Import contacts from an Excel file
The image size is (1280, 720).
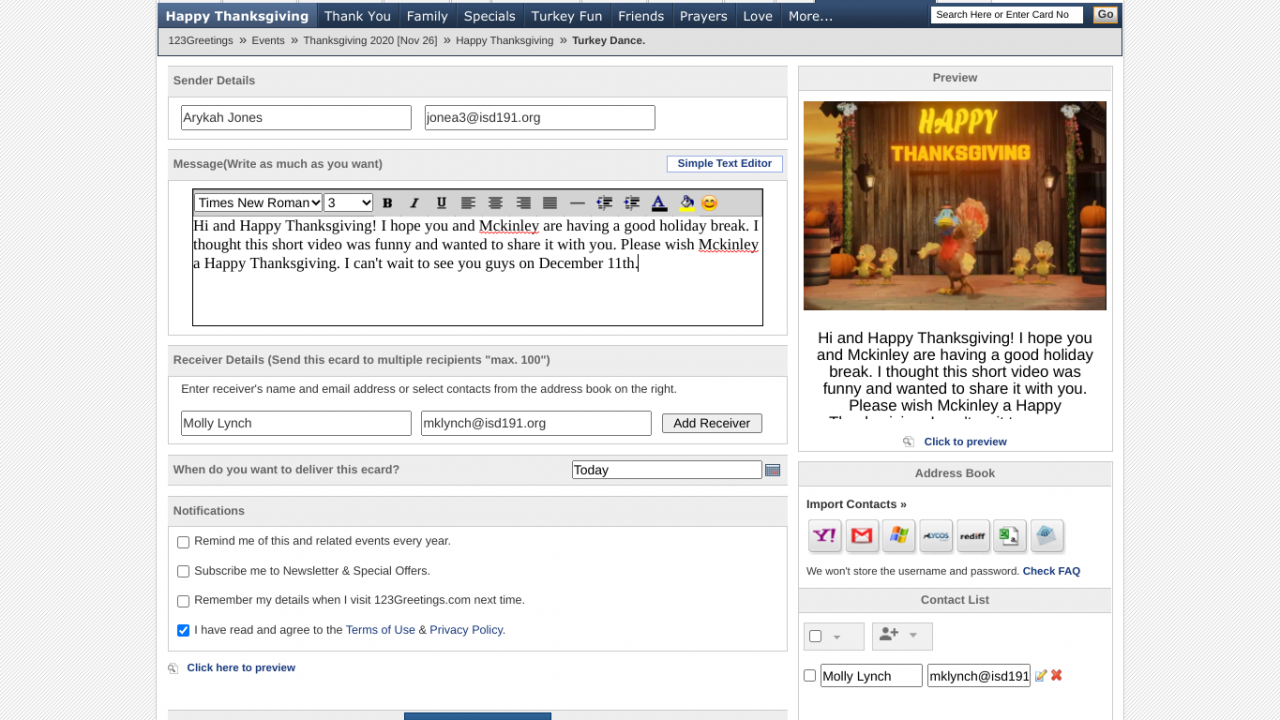tap(1010, 536)
